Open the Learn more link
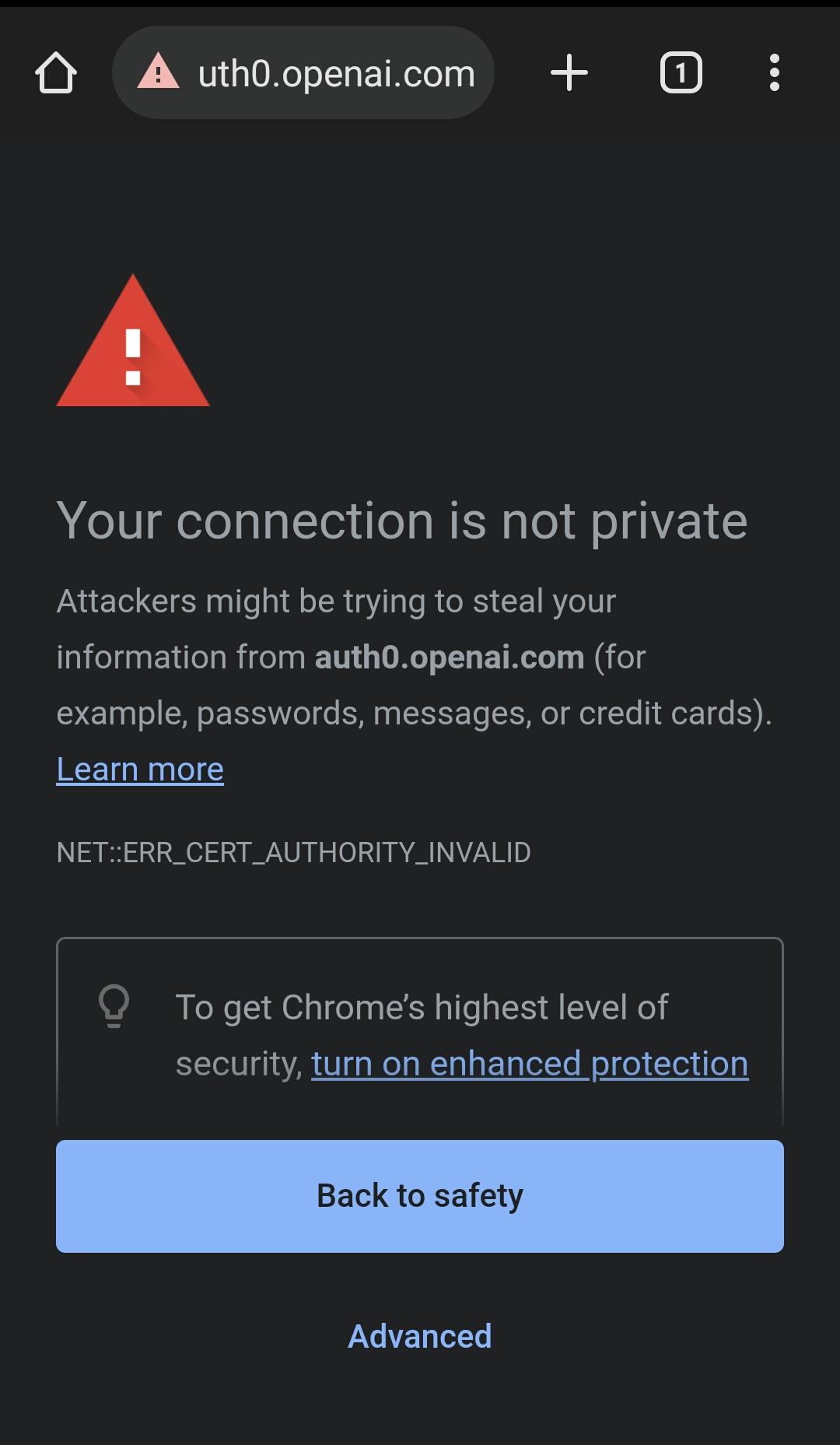Image resolution: width=840 pixels, height=1445 pixels. click(140, 769)
